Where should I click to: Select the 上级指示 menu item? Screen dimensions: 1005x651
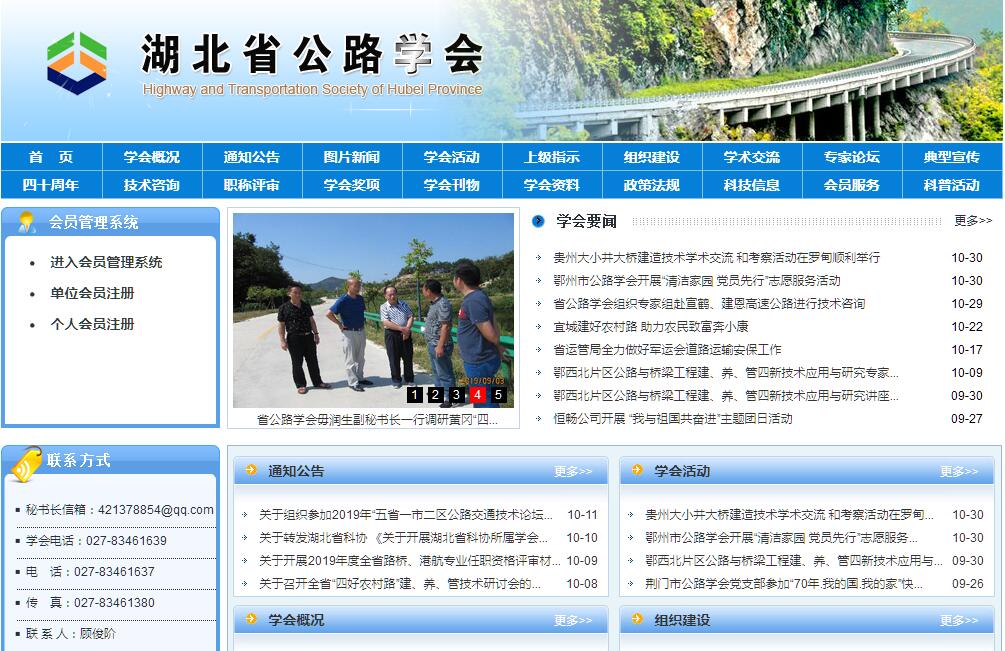pos(552,157)
